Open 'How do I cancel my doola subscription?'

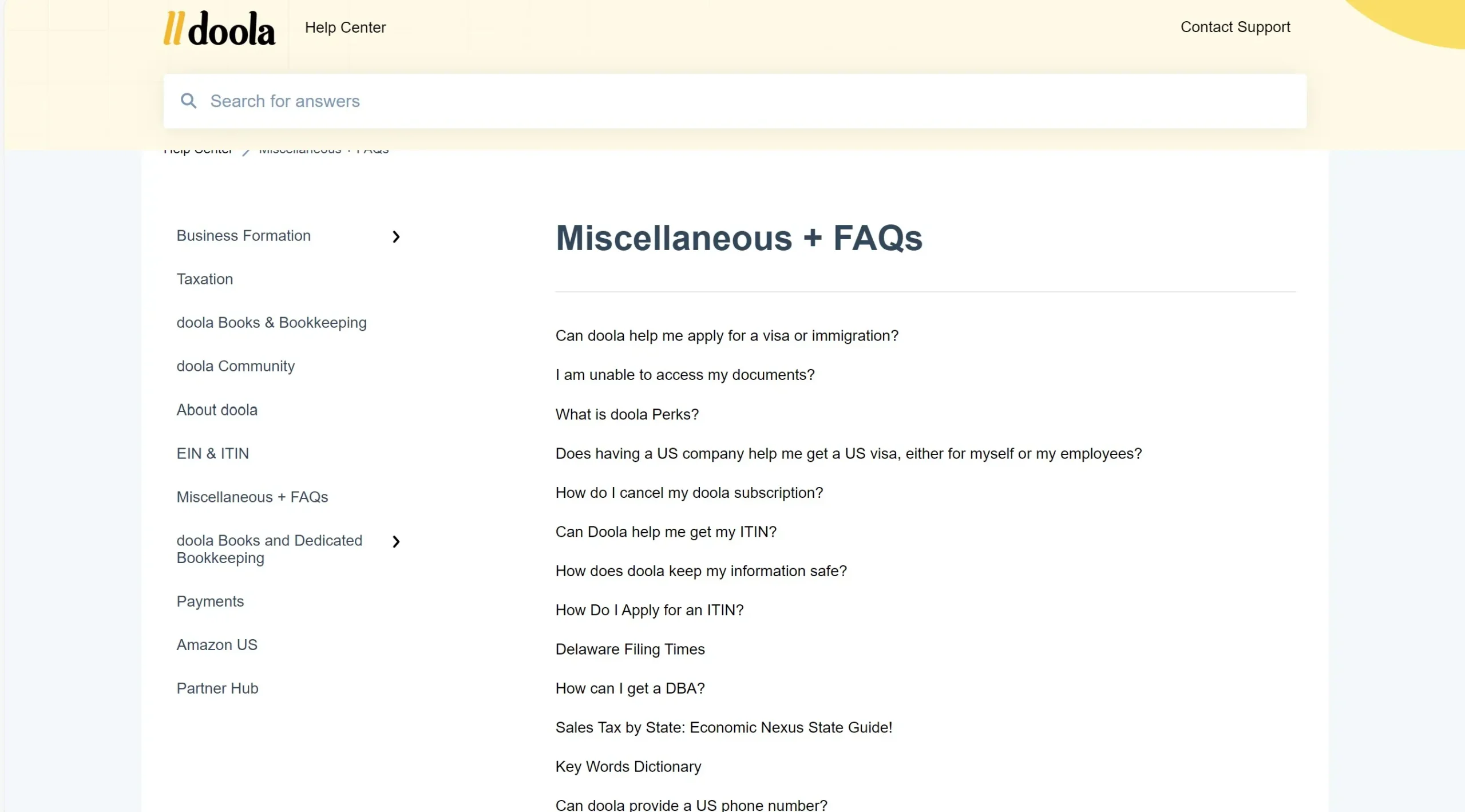pos(689,492)
